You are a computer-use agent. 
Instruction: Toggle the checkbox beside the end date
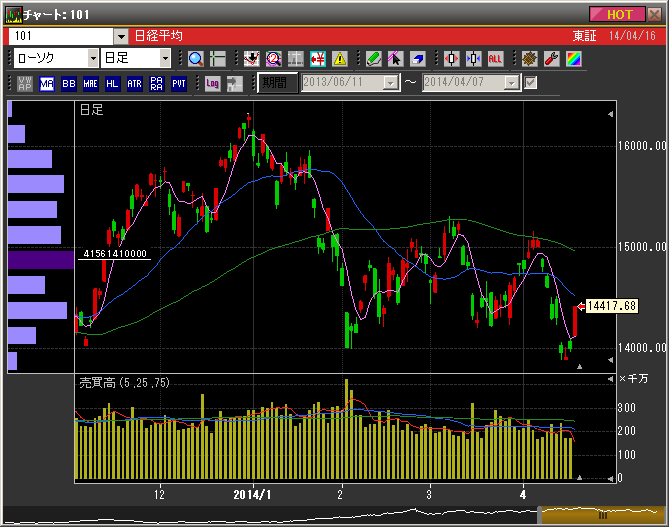(531, 83)
